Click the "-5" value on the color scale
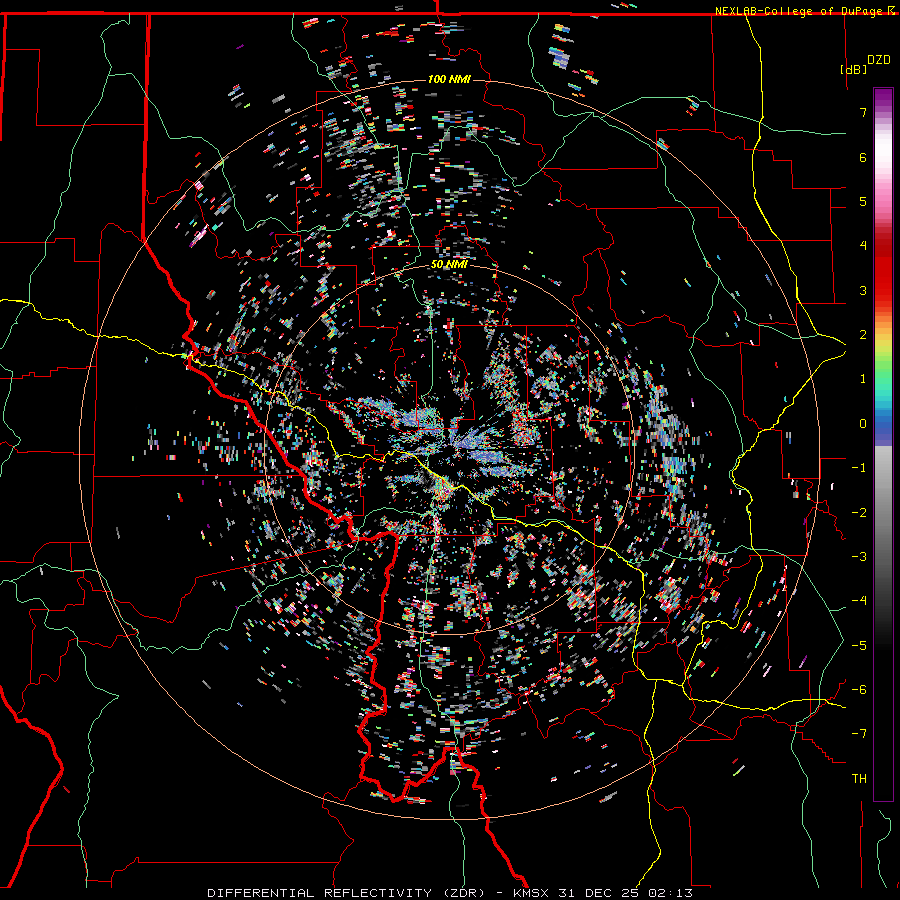Screen dimensions: 900x900 859,646
